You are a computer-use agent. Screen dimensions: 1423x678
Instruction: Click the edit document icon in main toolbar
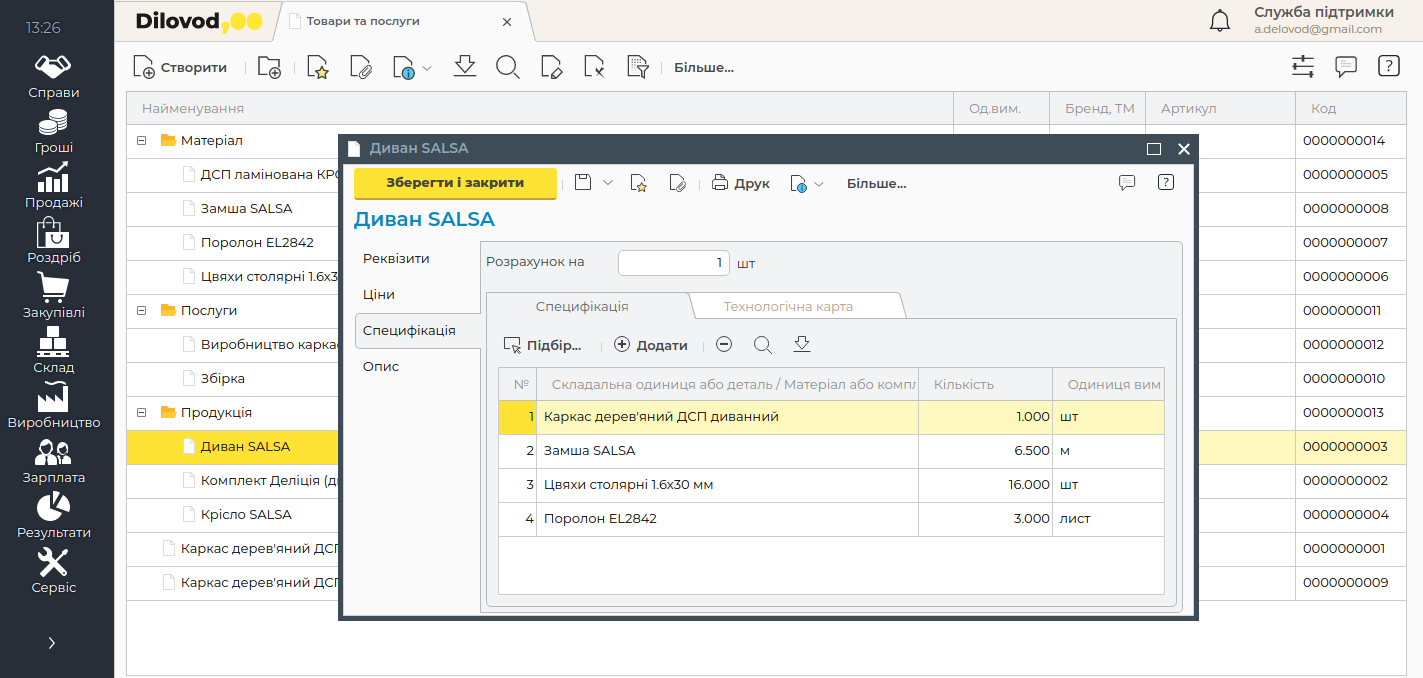coord(551,68)
